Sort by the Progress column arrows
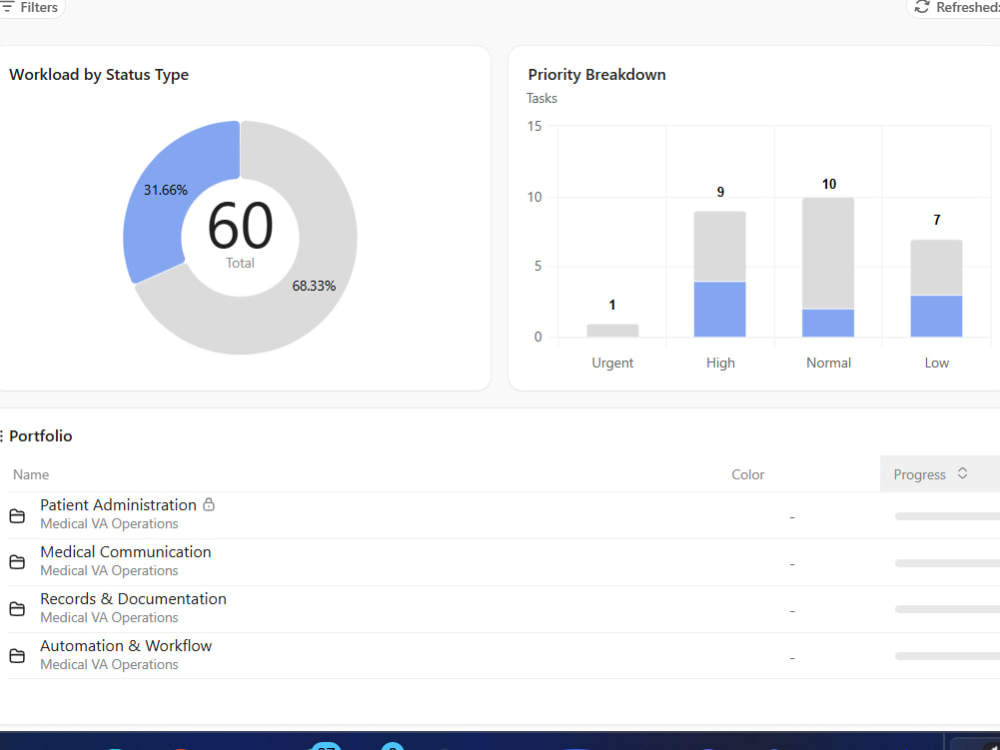 coord(962,473)
